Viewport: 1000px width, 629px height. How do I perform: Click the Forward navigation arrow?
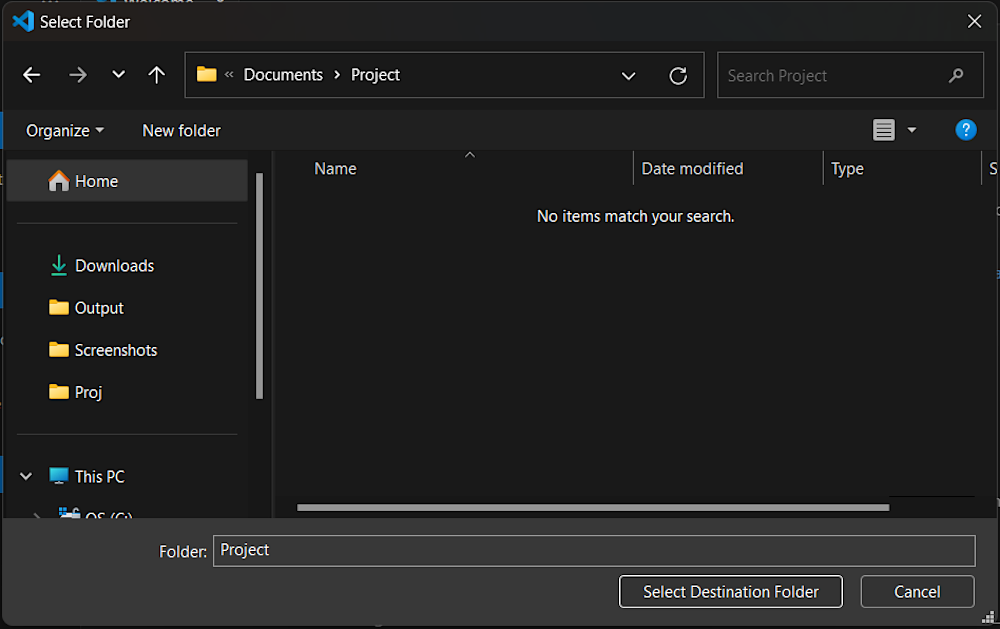pyautogui.click(x=78, y=75)
